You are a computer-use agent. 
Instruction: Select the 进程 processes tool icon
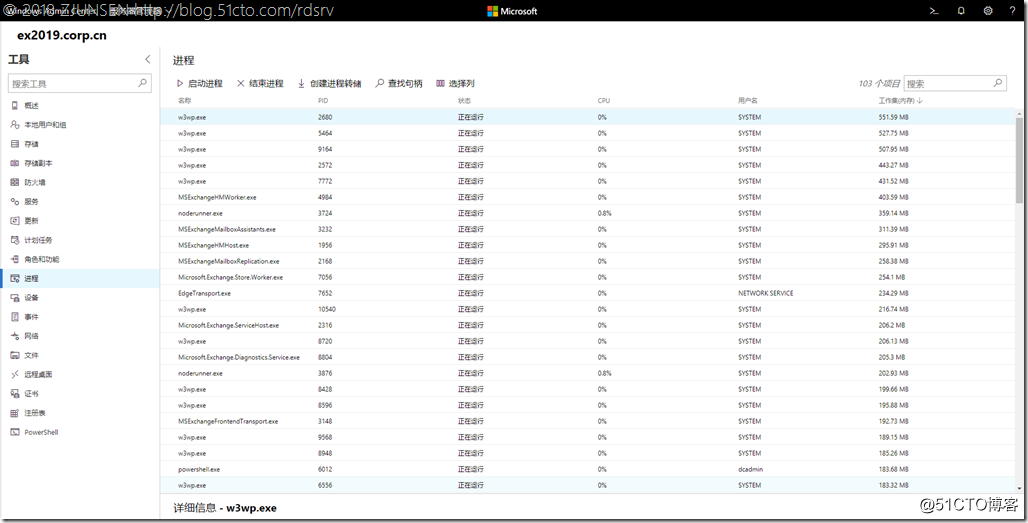click(14, 279)
